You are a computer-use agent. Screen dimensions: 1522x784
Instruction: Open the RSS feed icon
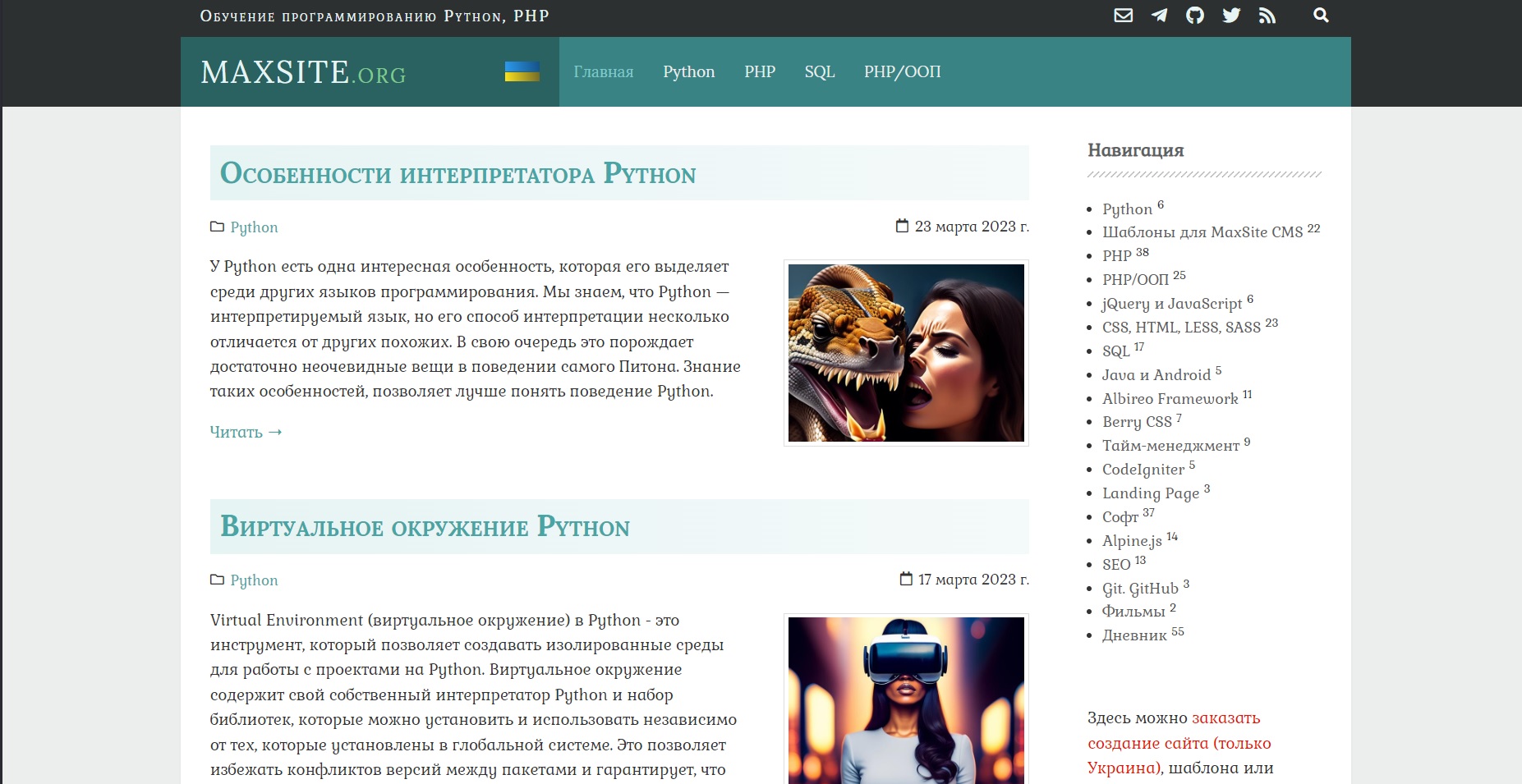(x=1267, y=16)
